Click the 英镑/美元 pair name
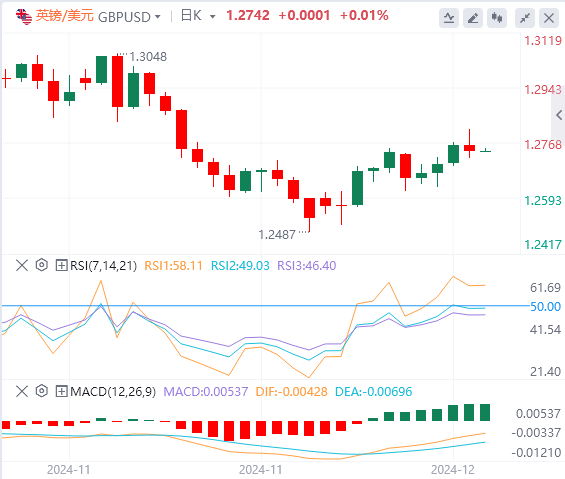 64,16
